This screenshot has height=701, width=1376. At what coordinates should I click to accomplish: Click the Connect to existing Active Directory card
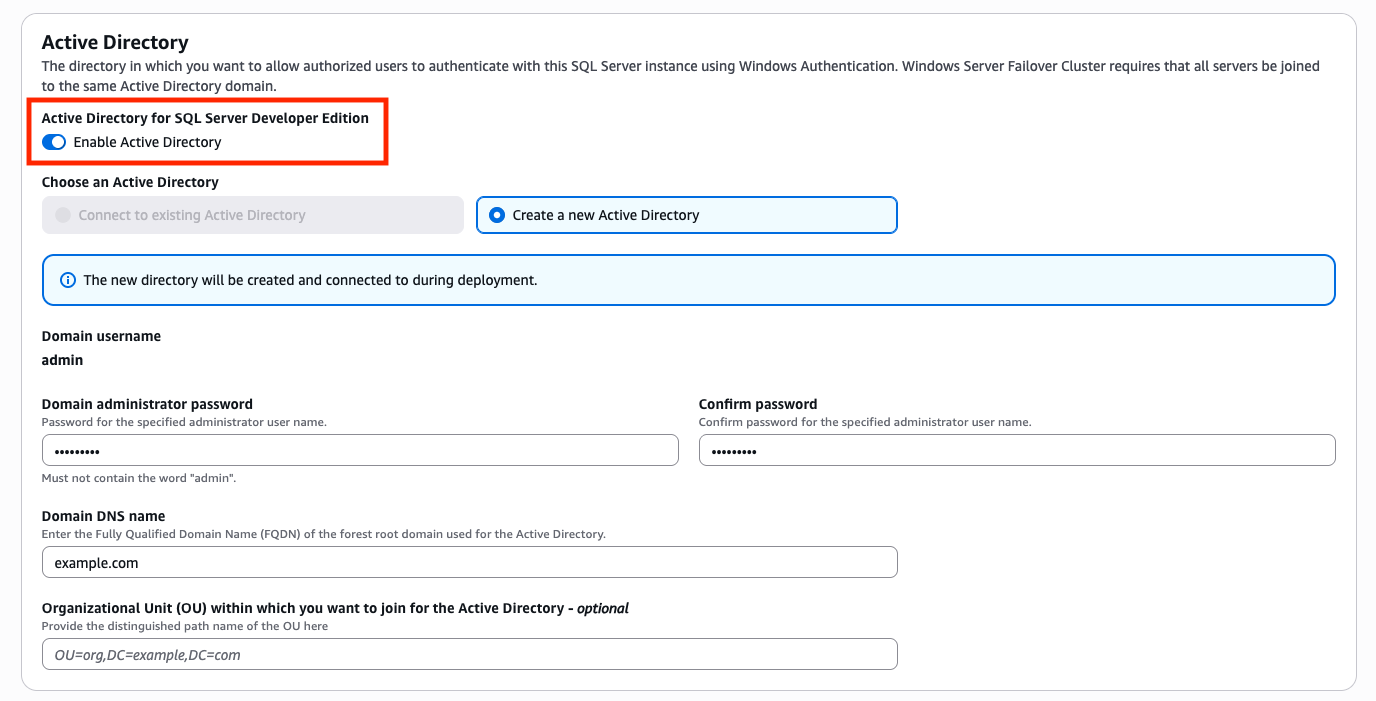[252, 215]
